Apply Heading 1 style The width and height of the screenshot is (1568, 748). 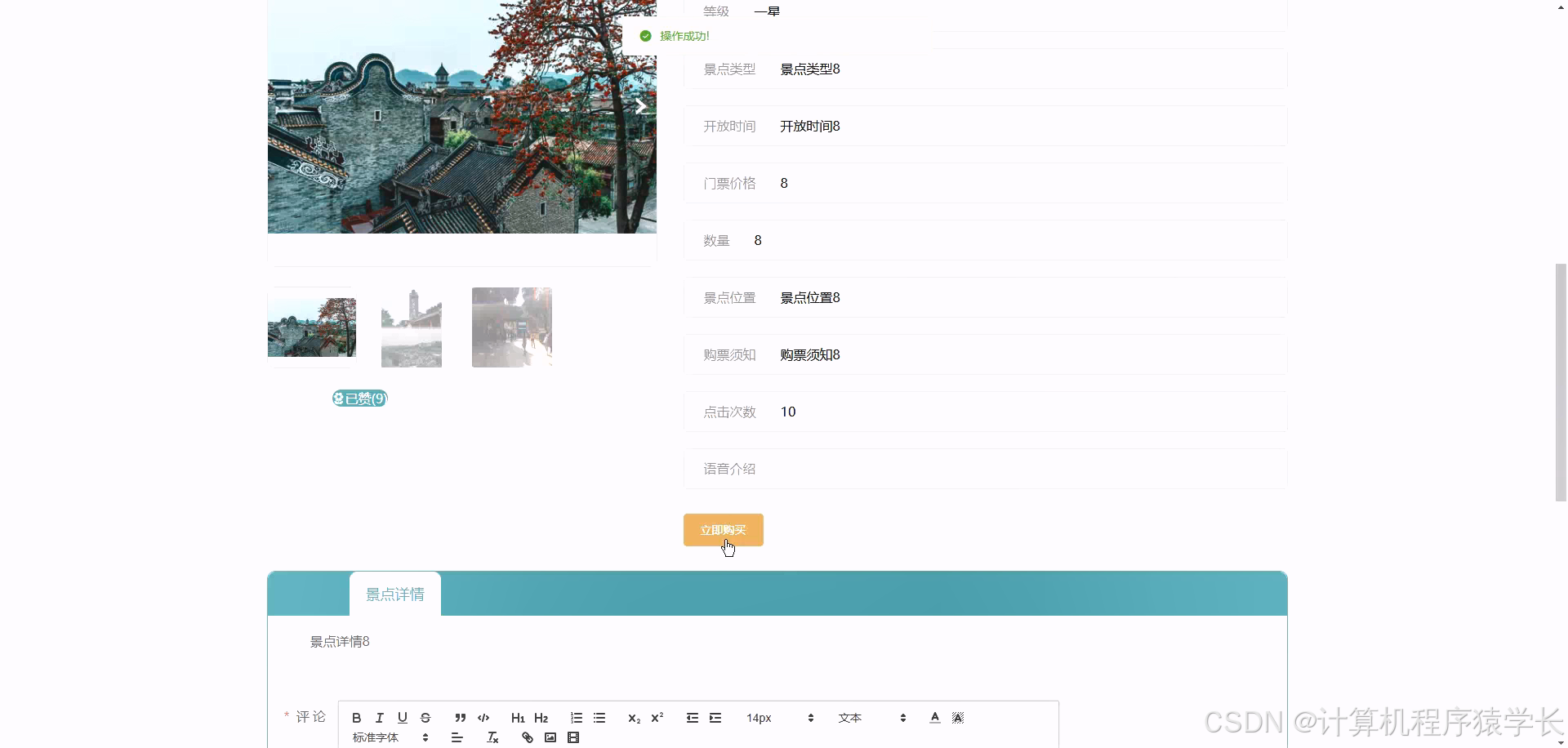click(x=518, y=718)
